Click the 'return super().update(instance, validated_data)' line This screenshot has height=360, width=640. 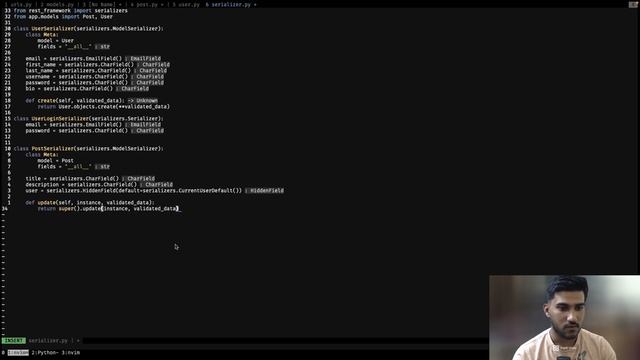click(108, 209)
